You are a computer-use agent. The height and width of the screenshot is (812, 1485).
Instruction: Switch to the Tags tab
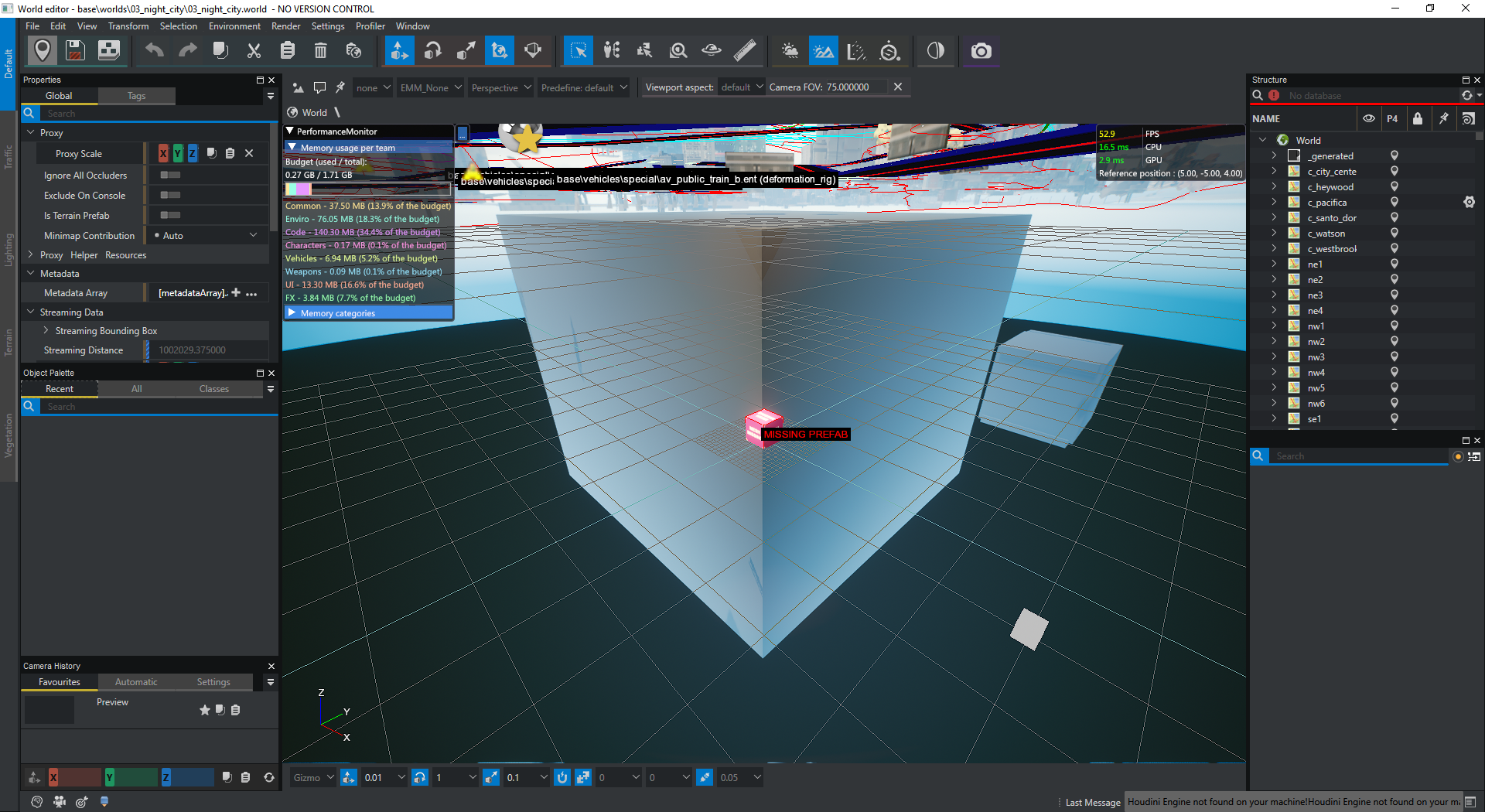point(136,96)
